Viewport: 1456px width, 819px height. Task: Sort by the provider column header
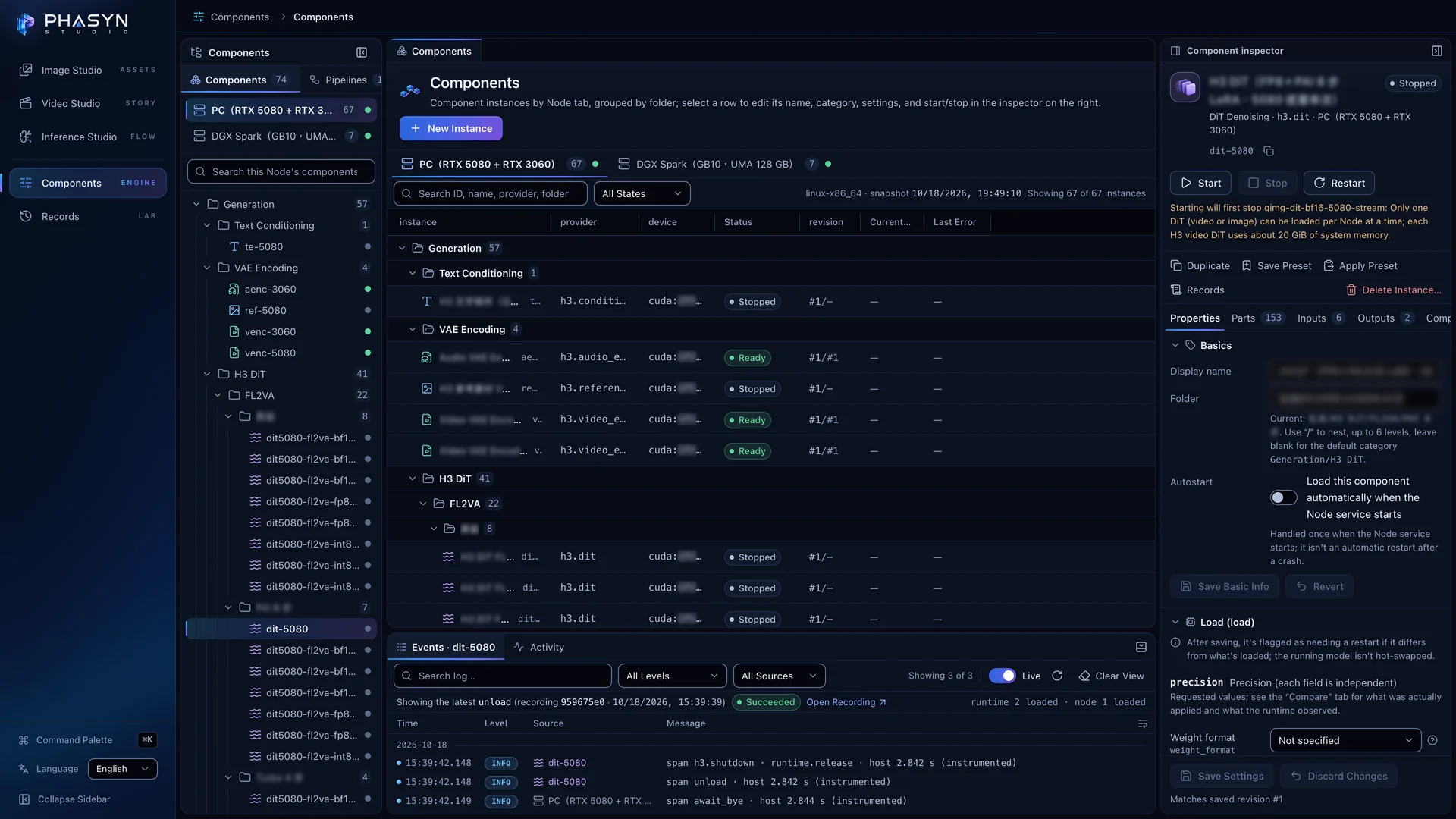pyautogui.click(x=579, y=222)
